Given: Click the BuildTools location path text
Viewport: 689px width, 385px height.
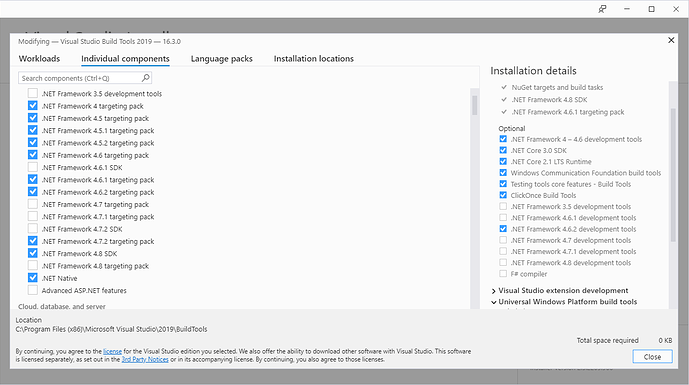Looking at the screenshot, I should click(x=112, y=329).
